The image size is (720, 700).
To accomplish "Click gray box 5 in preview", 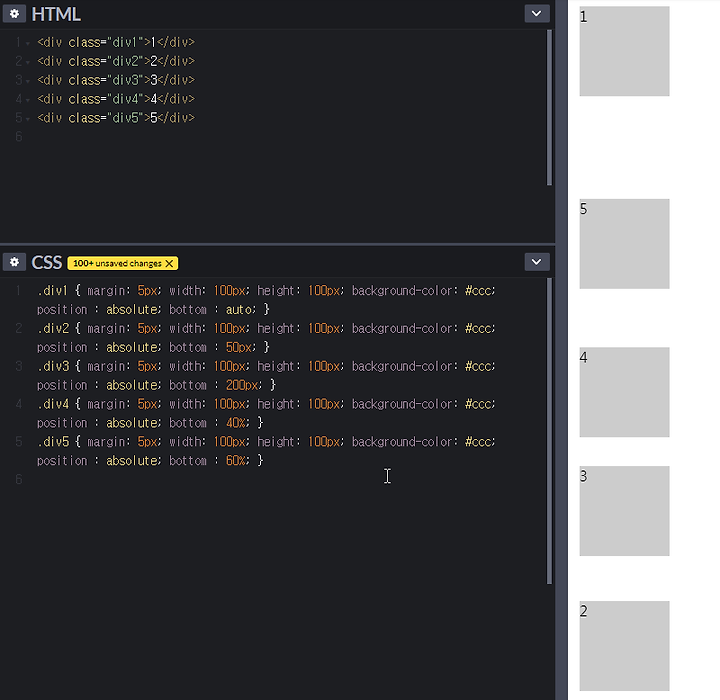I will (624, 244).
